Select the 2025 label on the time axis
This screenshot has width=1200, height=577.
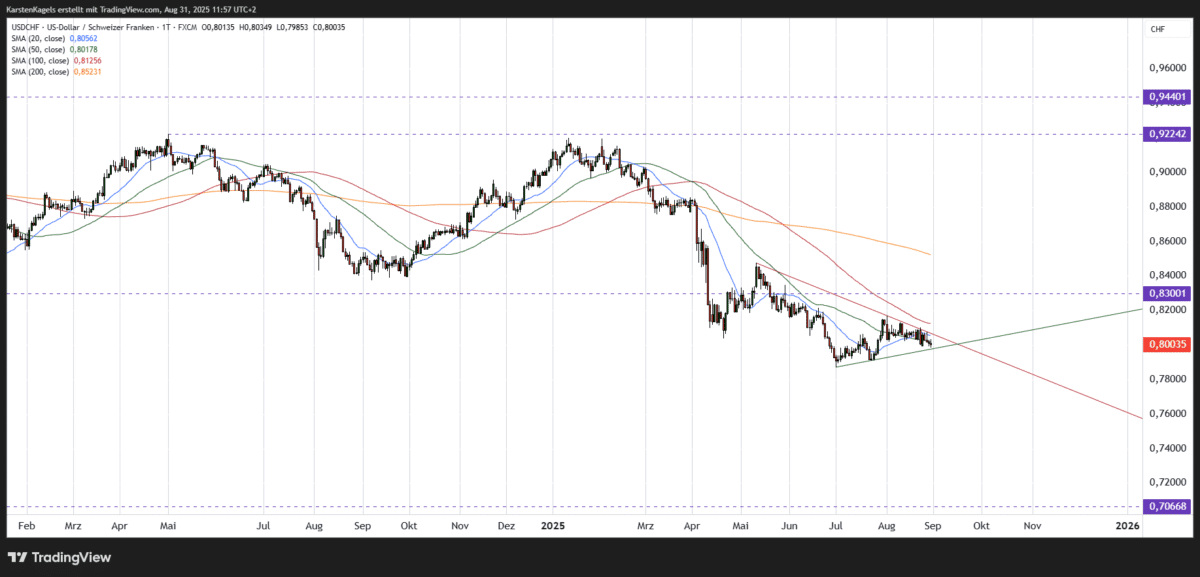[553, 525]
